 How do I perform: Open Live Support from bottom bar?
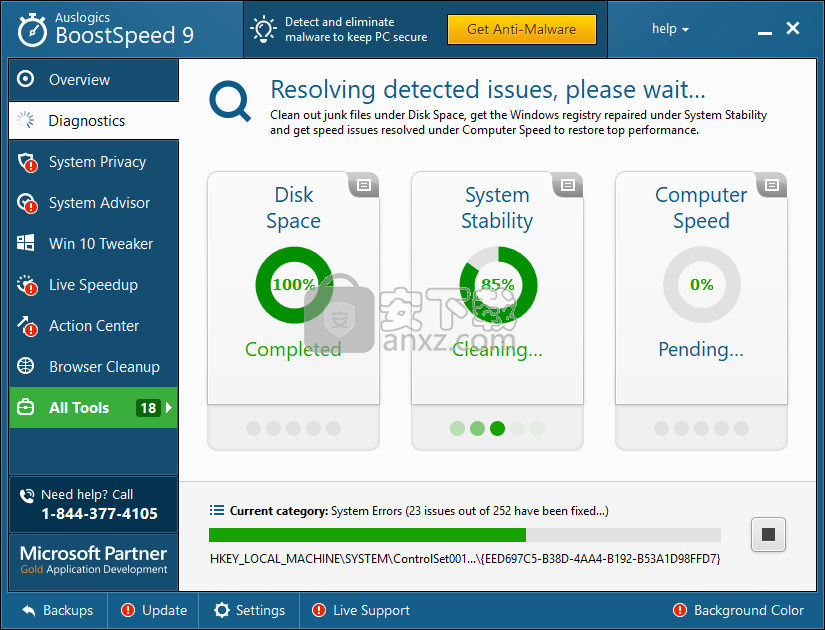coord(360,611)
